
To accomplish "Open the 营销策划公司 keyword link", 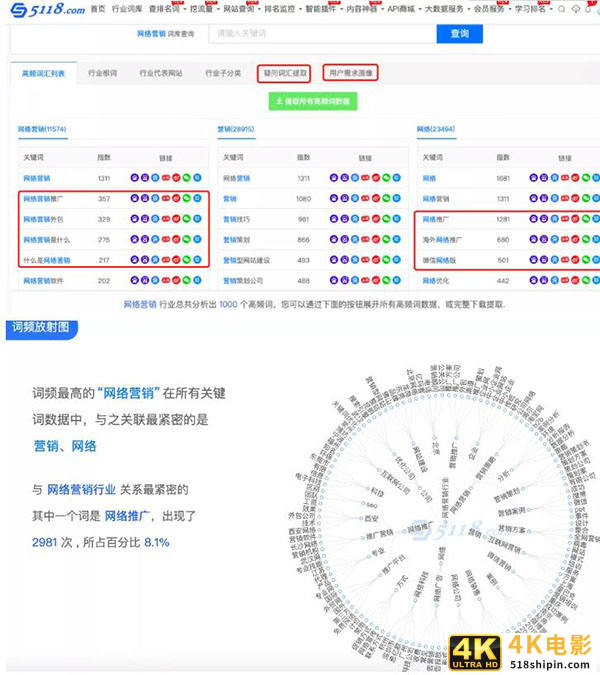I will (243, 281).
